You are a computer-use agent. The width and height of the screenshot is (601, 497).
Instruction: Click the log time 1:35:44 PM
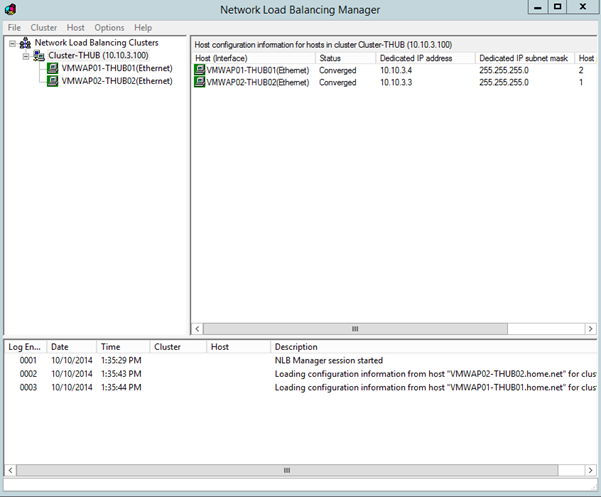pyautogui.click(x=121, y=387)
